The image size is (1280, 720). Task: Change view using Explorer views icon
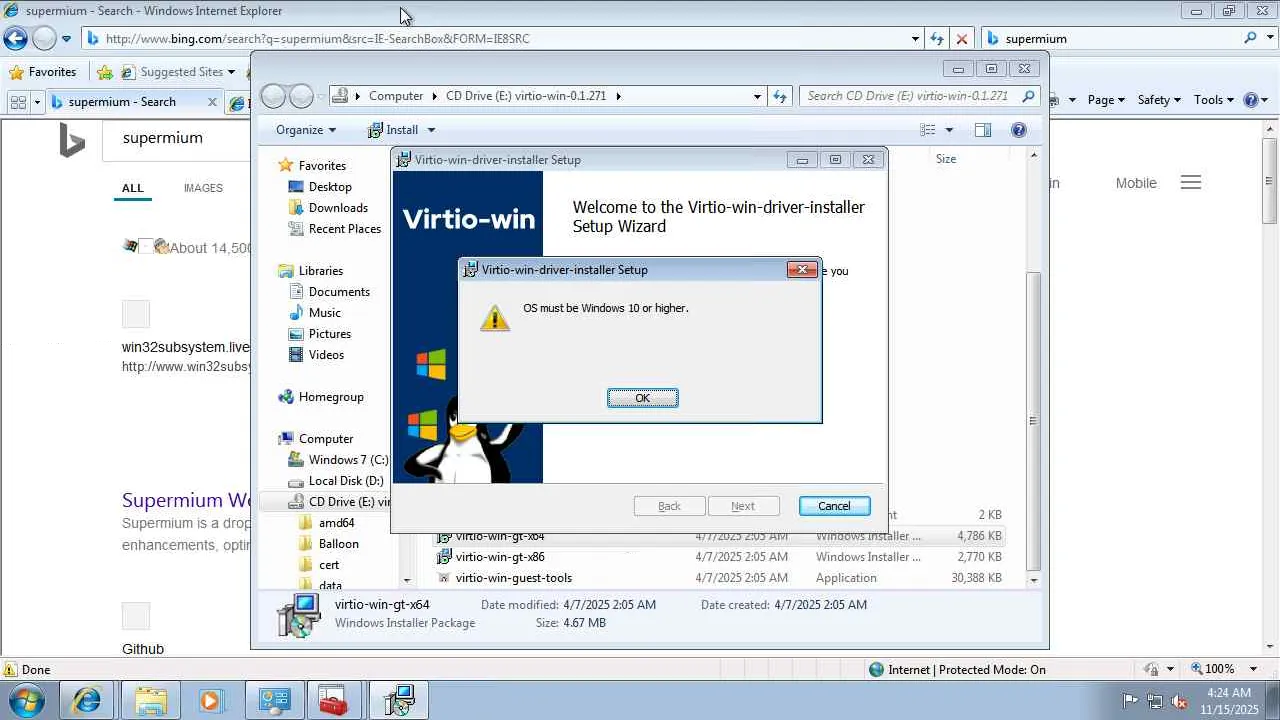pyautogui.click(x=928, y=130)
